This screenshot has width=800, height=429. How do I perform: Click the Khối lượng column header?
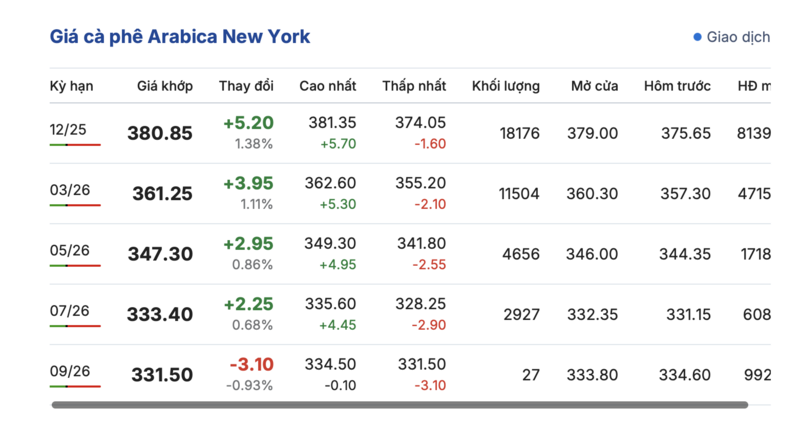(x=506, y=86)
